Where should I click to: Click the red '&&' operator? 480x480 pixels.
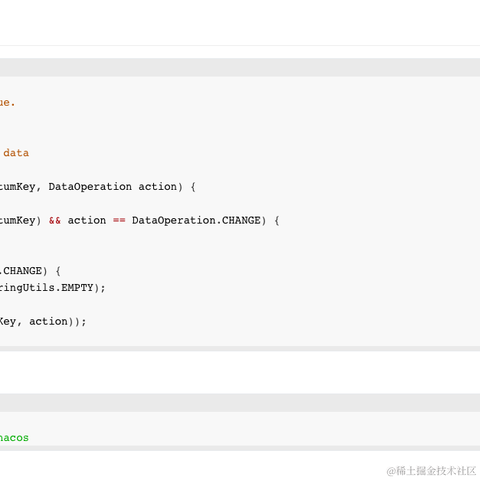(55, 221)
